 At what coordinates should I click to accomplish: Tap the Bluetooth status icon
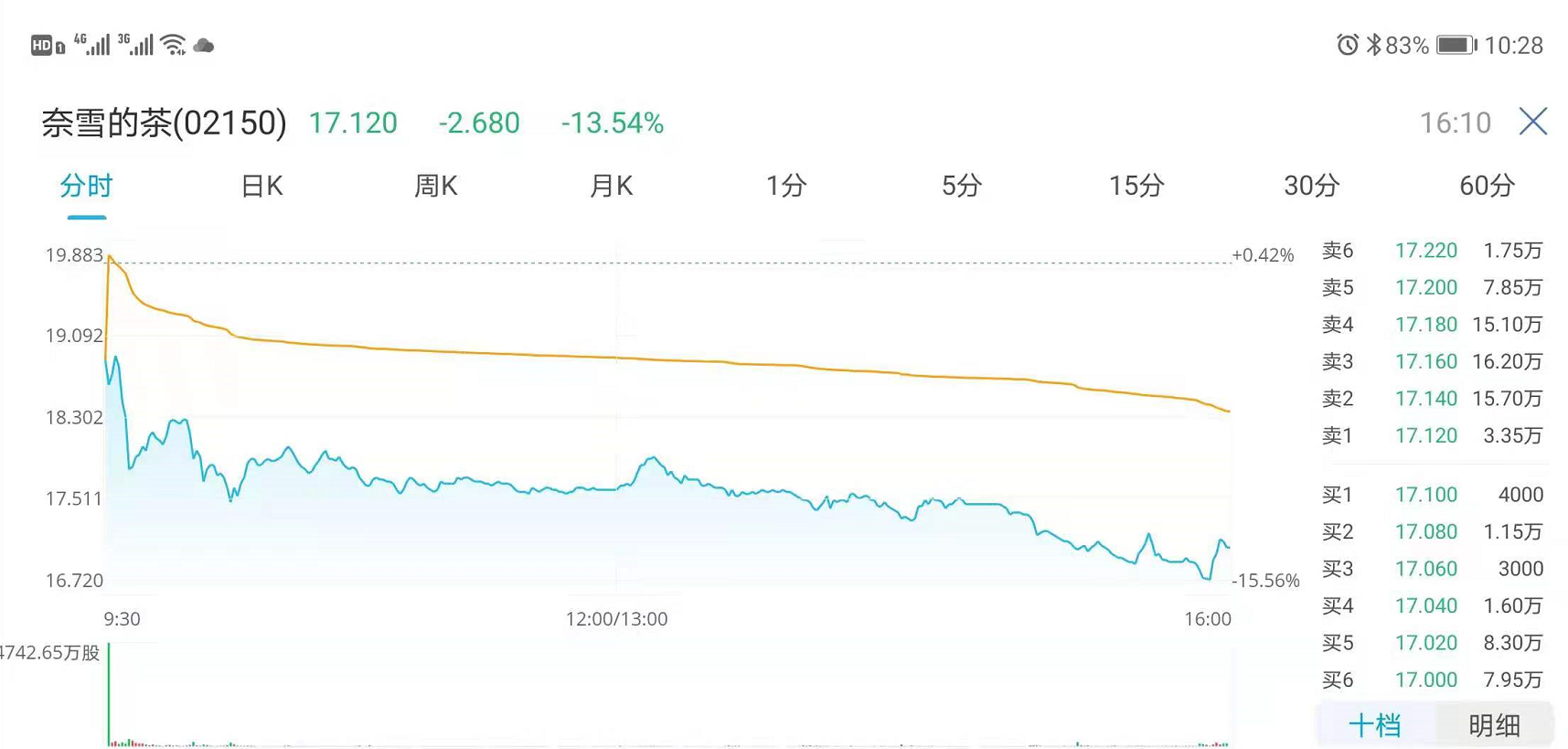[1372, 45]
